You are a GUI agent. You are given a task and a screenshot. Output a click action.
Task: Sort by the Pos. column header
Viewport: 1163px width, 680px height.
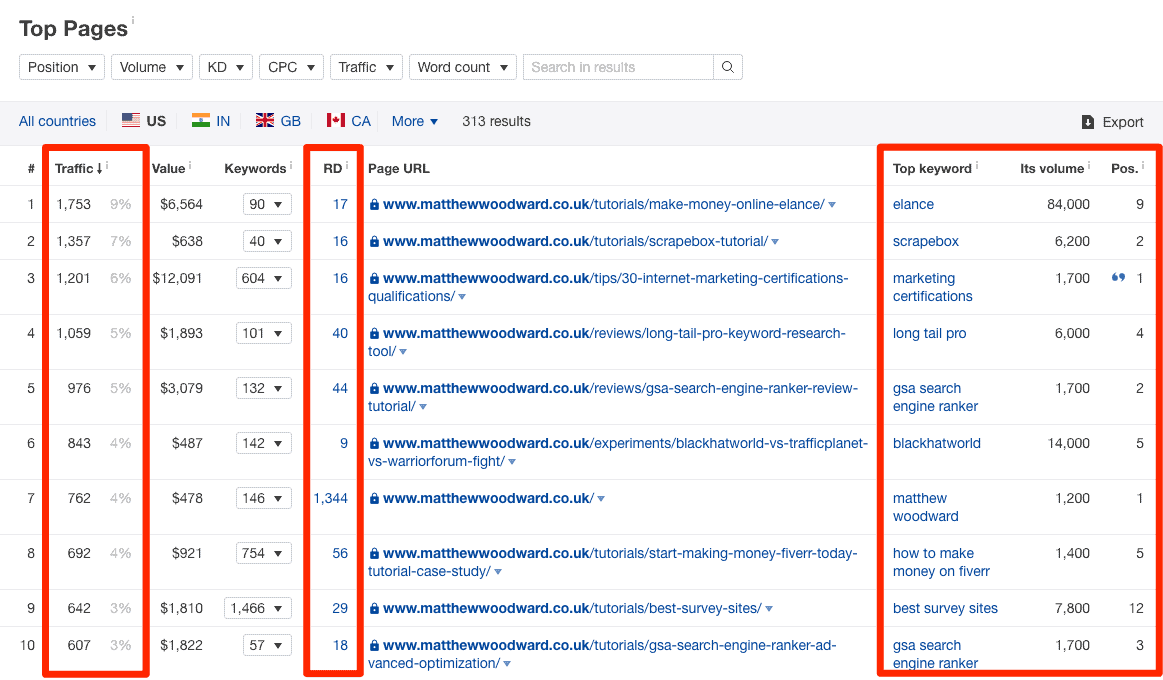(1124, 168)
